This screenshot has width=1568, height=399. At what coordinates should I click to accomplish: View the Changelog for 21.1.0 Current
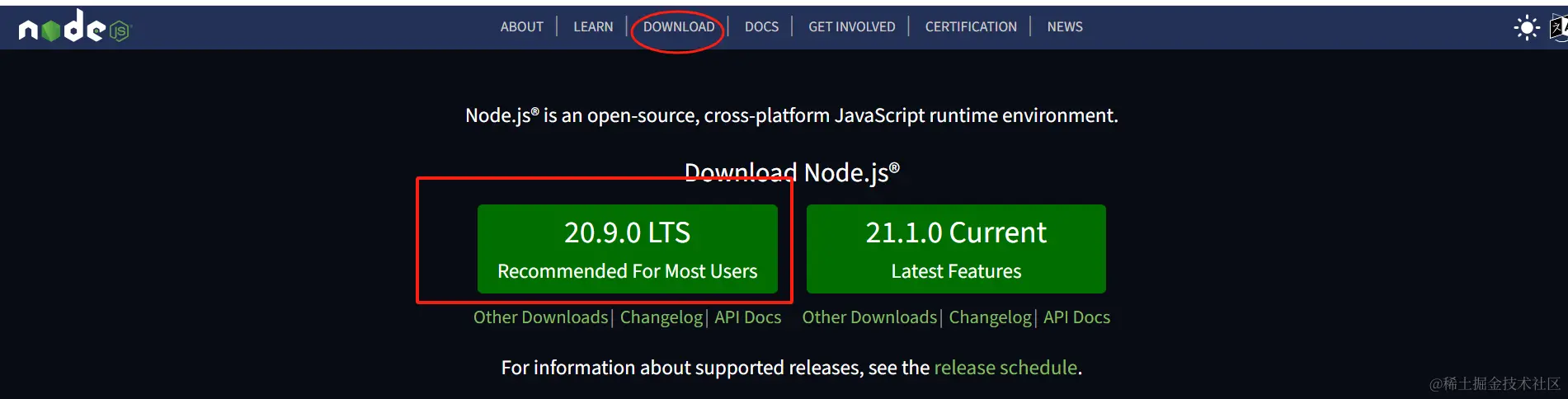[990, 317]
